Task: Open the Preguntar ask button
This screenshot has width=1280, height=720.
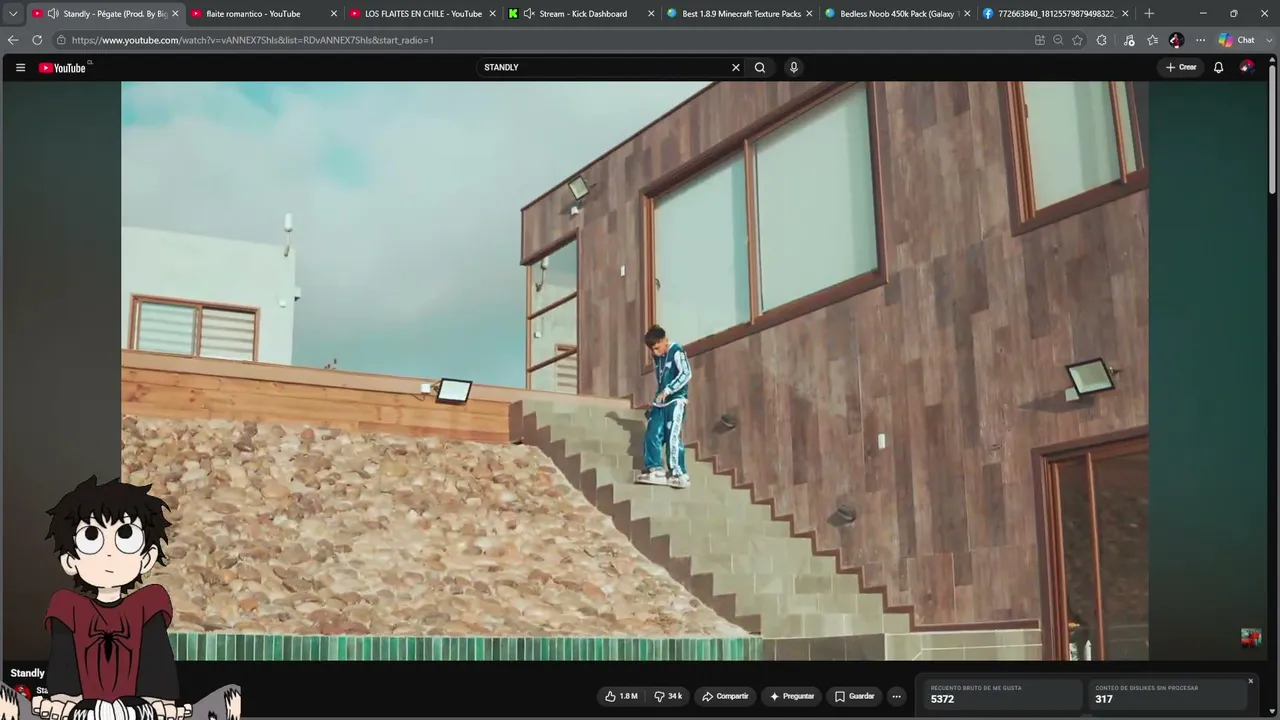Action: coord(791,696)
